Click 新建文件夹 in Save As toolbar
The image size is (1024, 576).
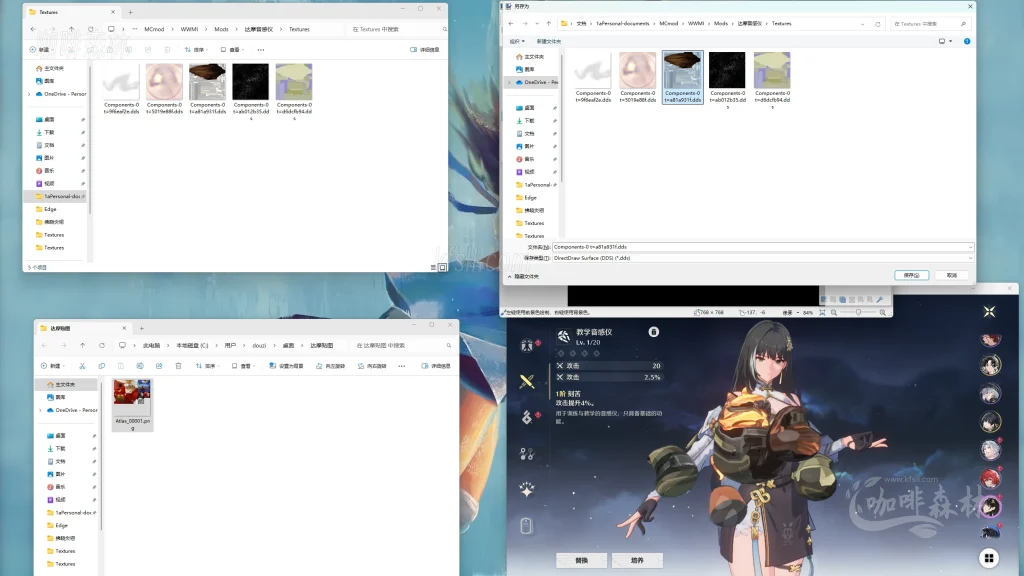point(549,41)
